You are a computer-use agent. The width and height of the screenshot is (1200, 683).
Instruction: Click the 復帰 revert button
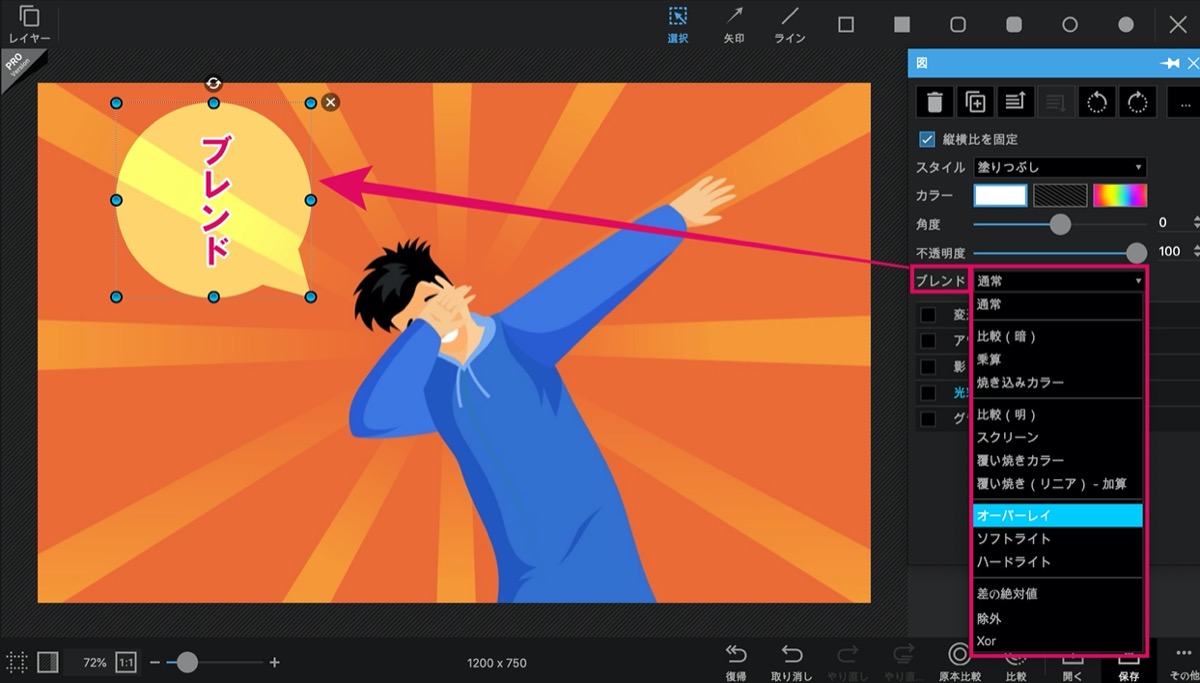736,662
